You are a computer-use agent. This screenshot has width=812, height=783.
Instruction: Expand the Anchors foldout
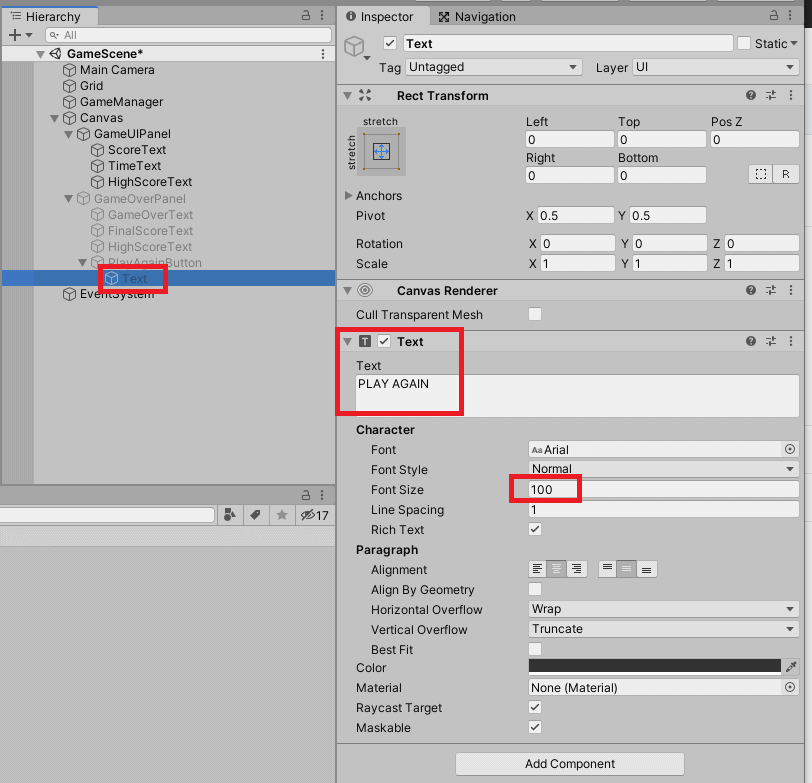(349, 196)
